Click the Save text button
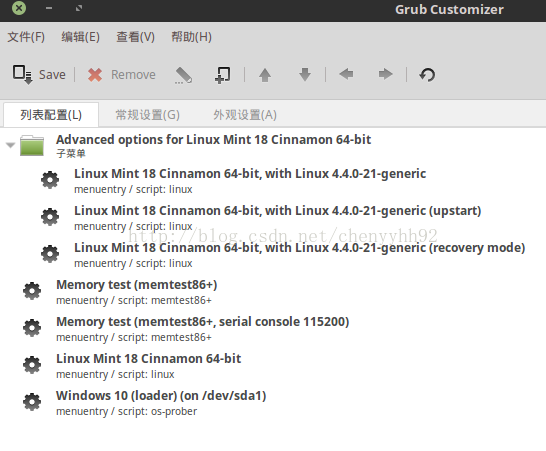The height and width of the screenshot is (451, 546). [52, 75]
